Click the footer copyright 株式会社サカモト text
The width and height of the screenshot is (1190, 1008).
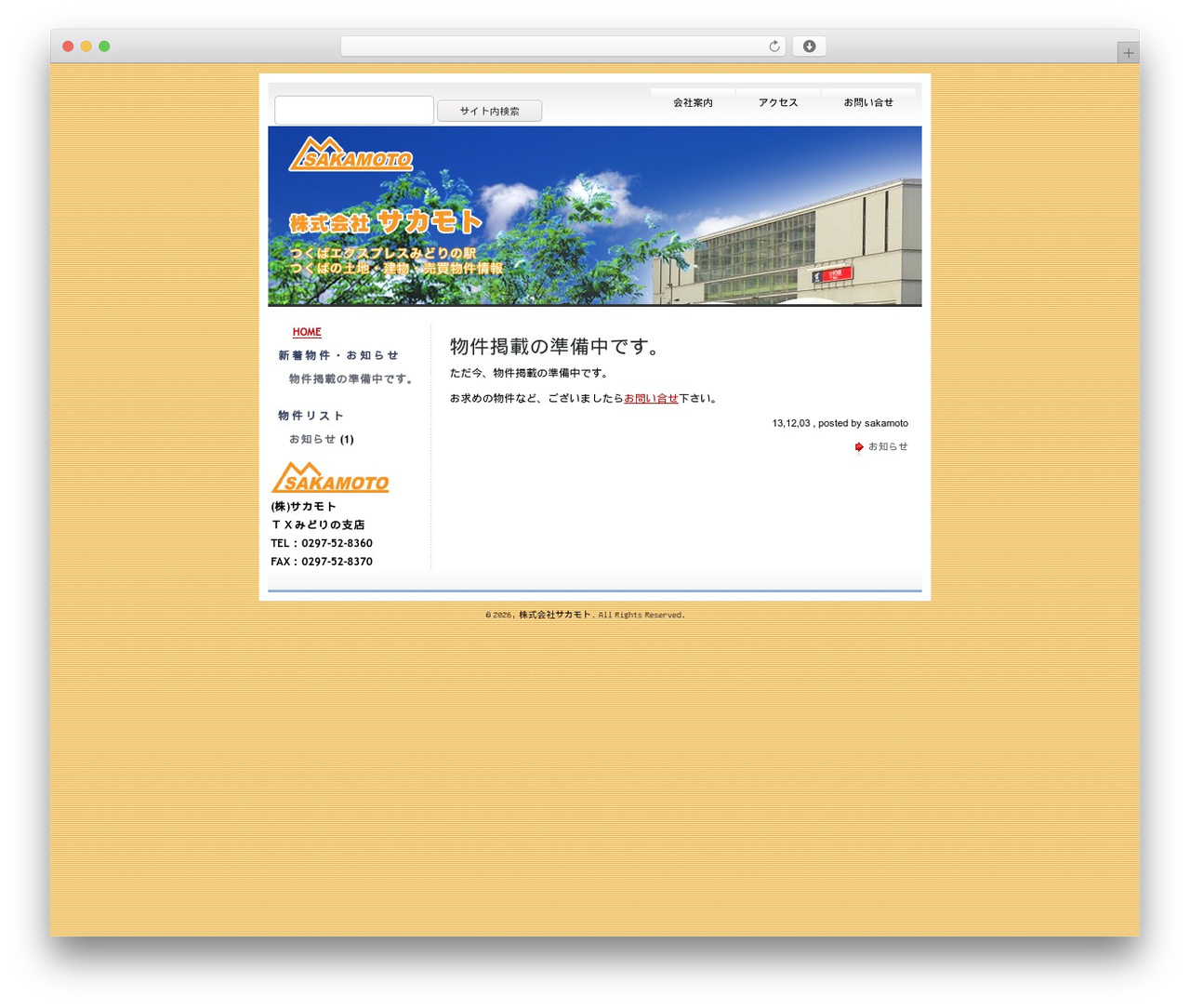click(555, 615)
